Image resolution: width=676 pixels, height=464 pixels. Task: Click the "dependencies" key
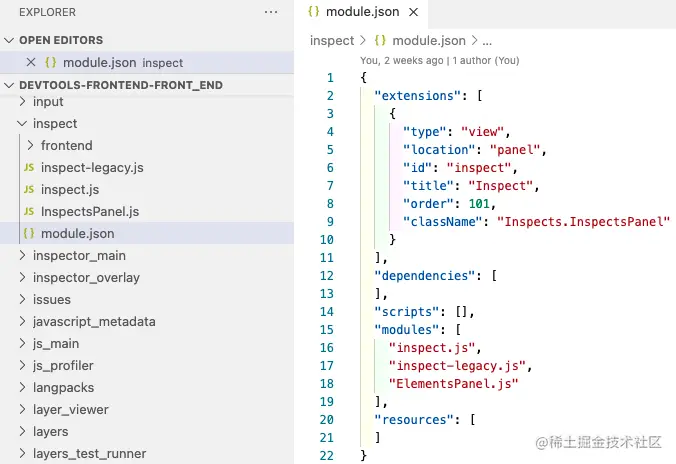[425, 276]
